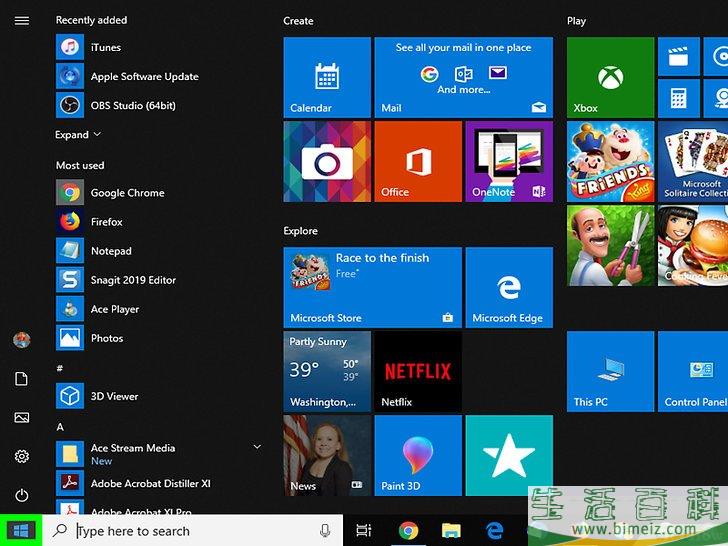Open the Power options button
728x546 pixels.
(x=21, y=495)
